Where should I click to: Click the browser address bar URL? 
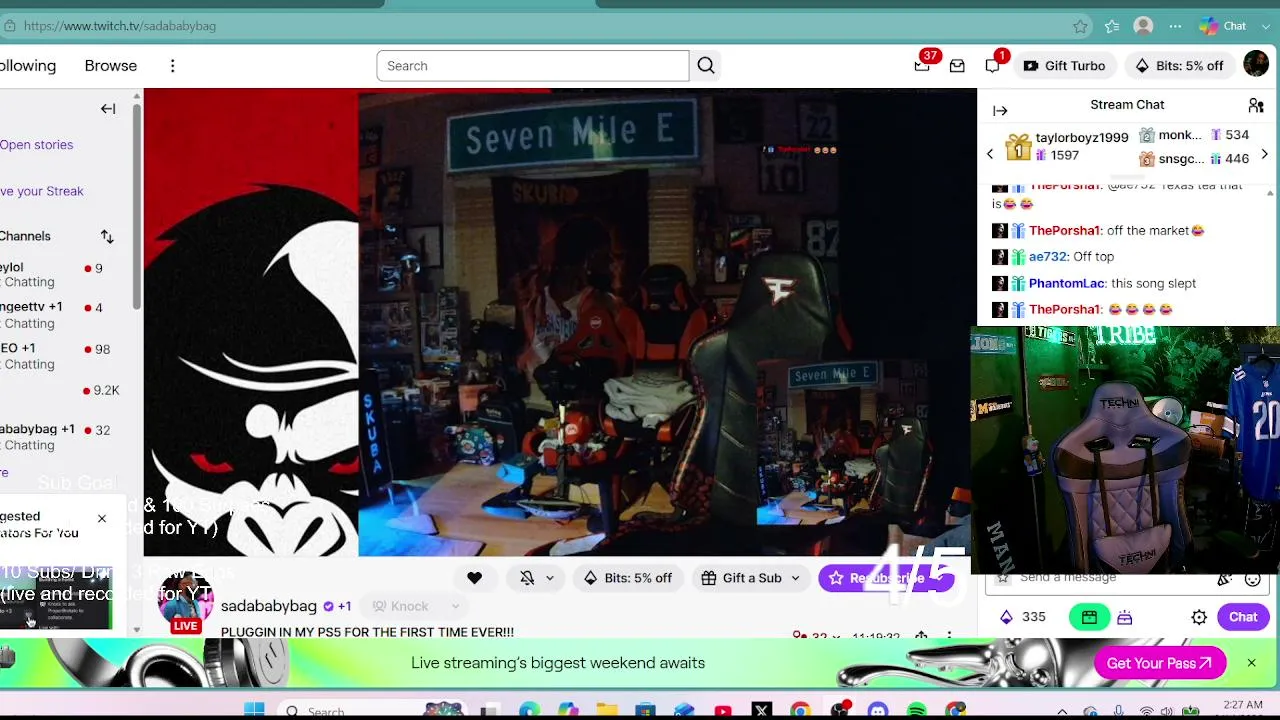(x=120, y=26)
